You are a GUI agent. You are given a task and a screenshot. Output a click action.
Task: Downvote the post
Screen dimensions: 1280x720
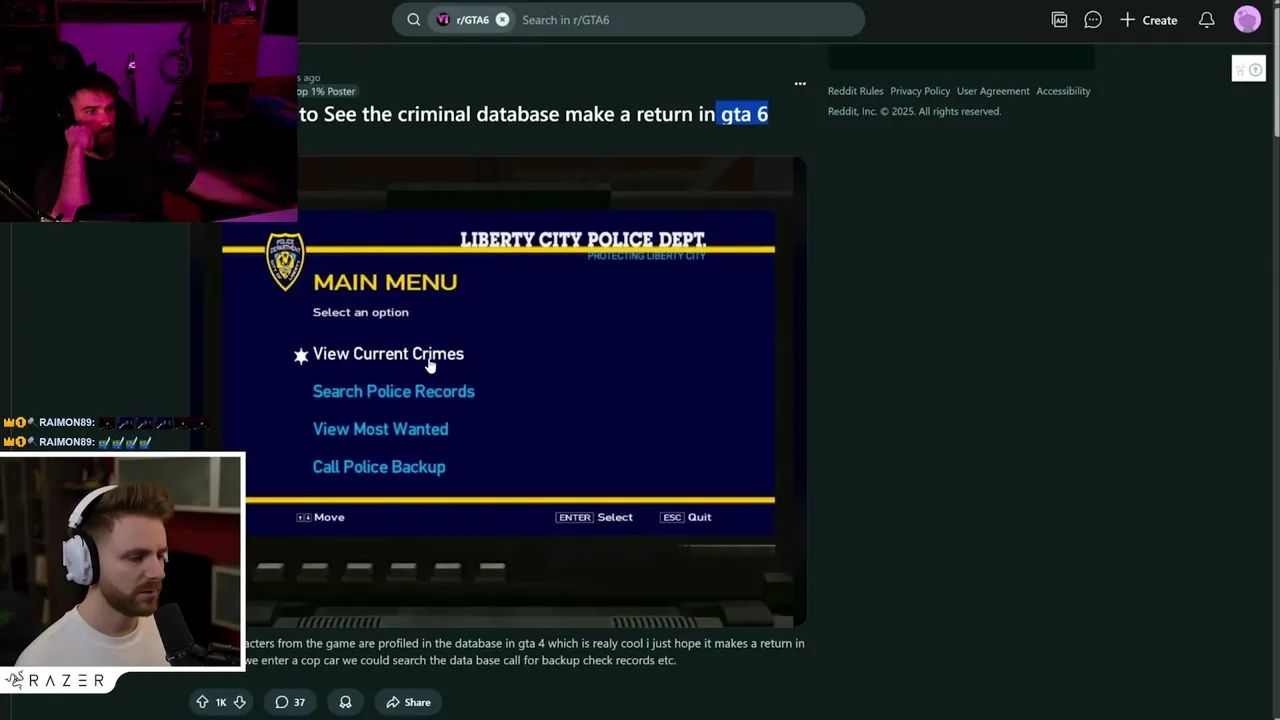pyautogui.click(x=239, y=702)
